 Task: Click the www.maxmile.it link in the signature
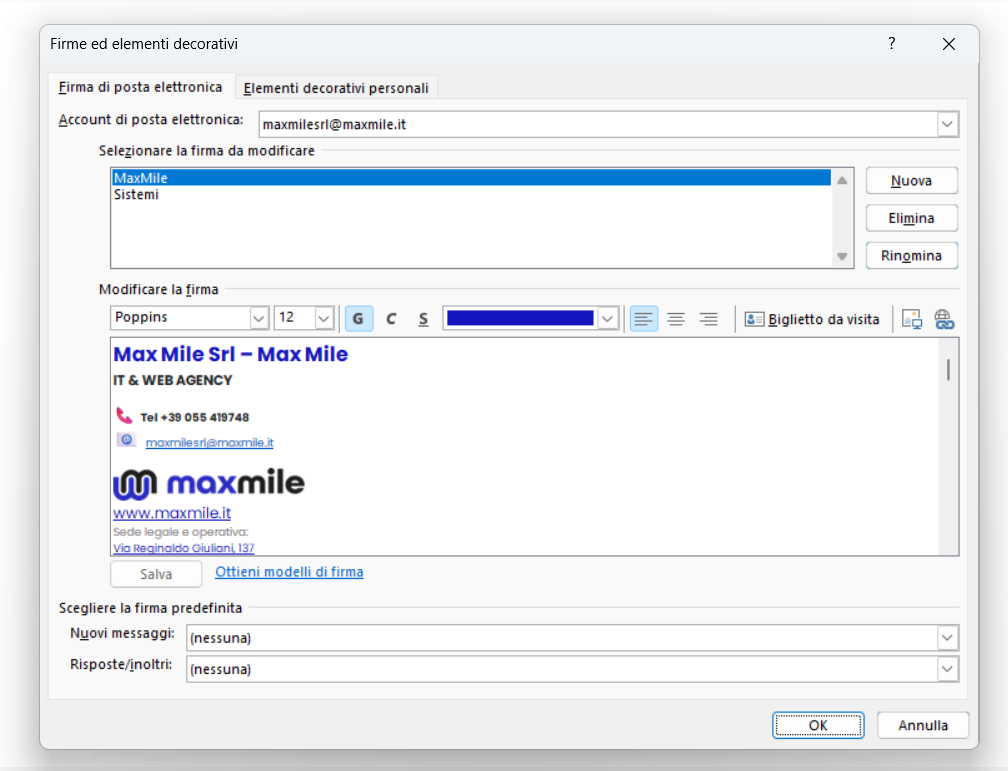click(x=172, y=512)
